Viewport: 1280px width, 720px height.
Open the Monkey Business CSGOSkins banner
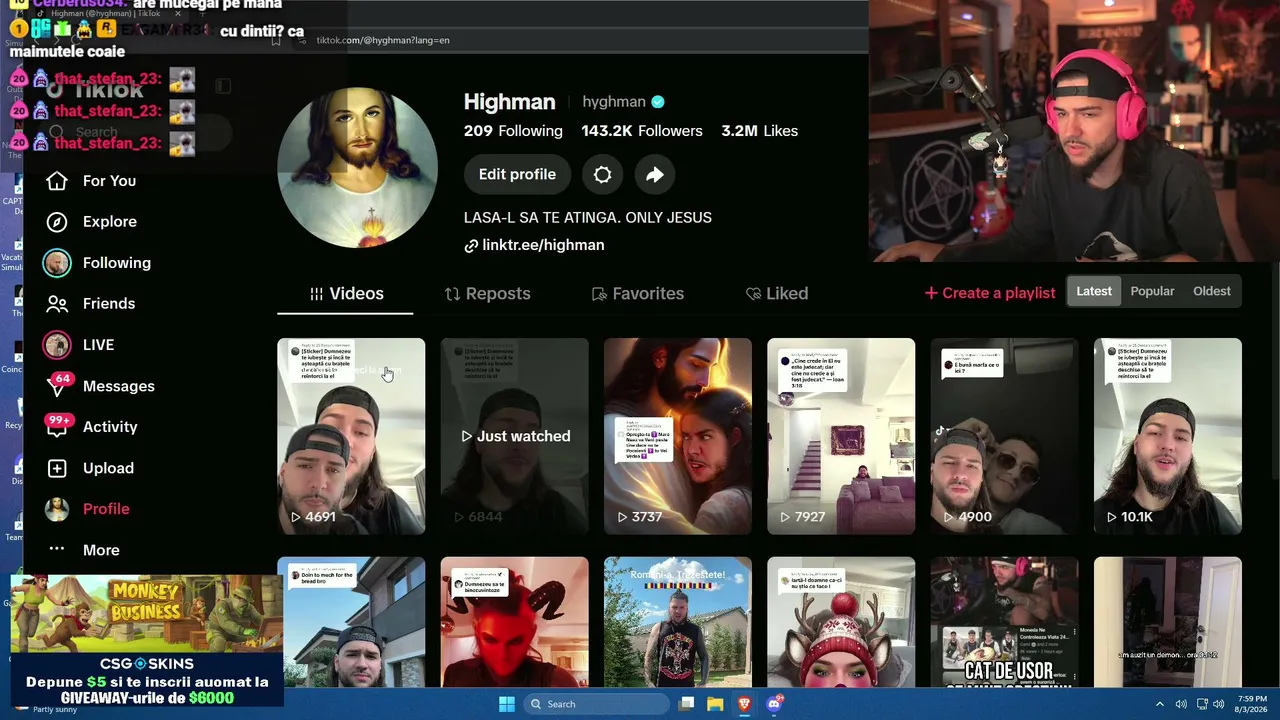147,640
